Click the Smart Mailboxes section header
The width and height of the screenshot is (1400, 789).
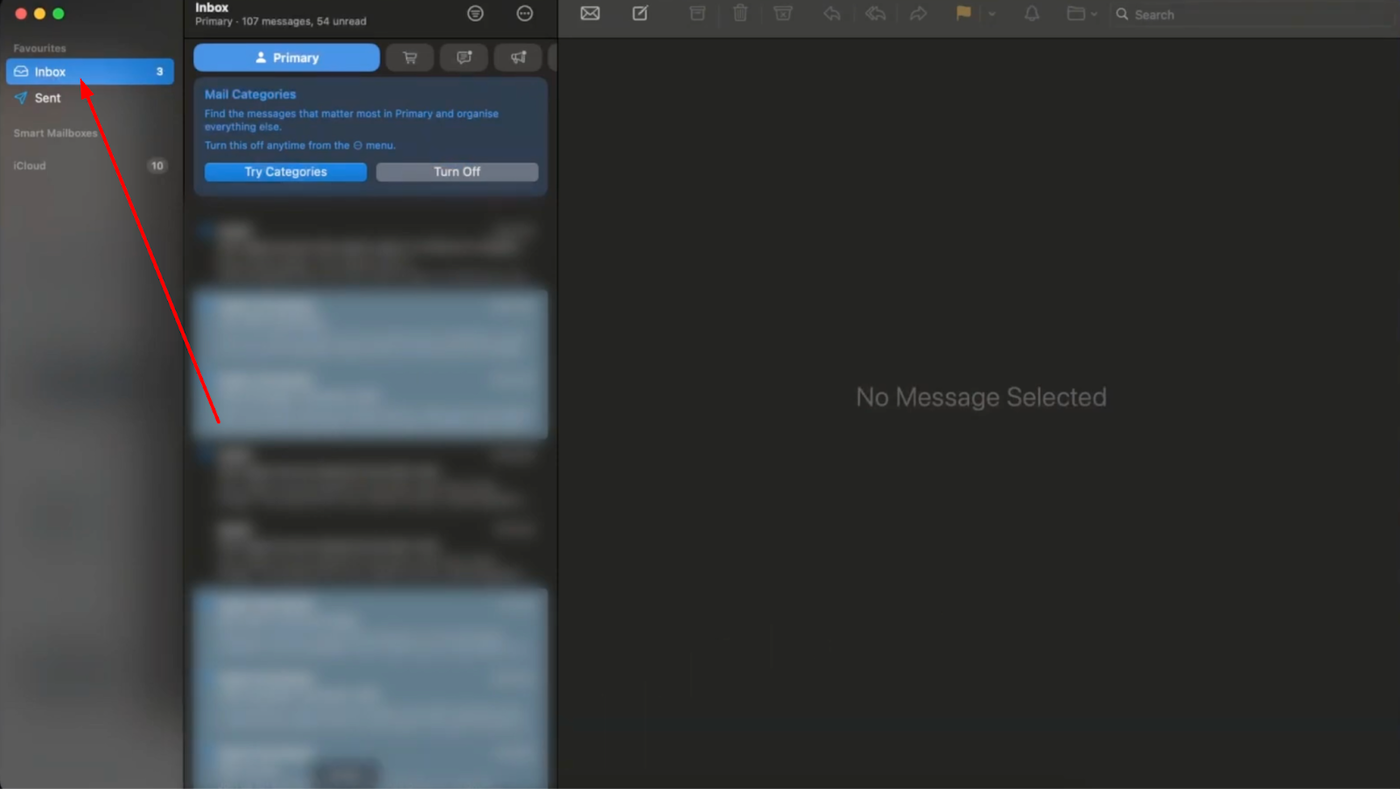[x=56, y=133]
